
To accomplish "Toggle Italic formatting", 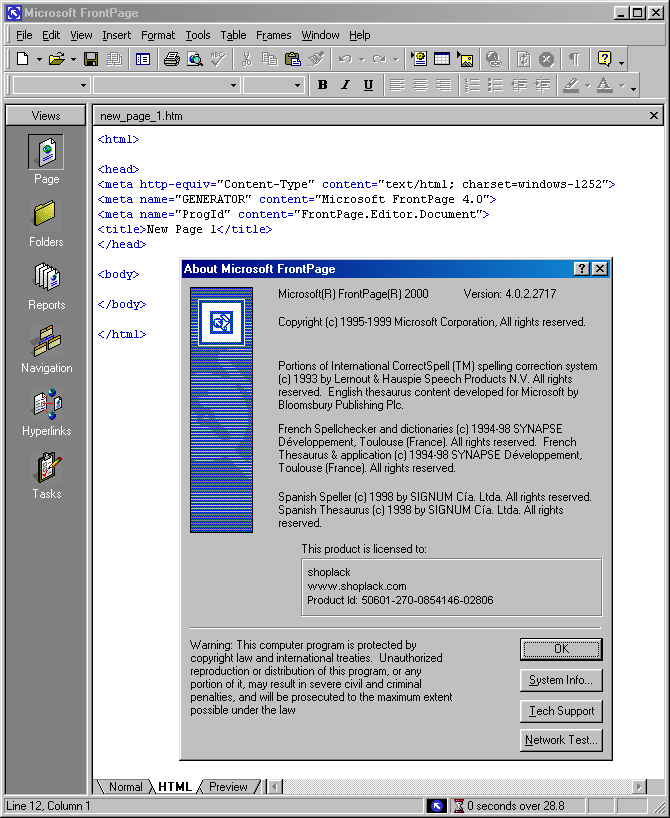I will point(345,85).
